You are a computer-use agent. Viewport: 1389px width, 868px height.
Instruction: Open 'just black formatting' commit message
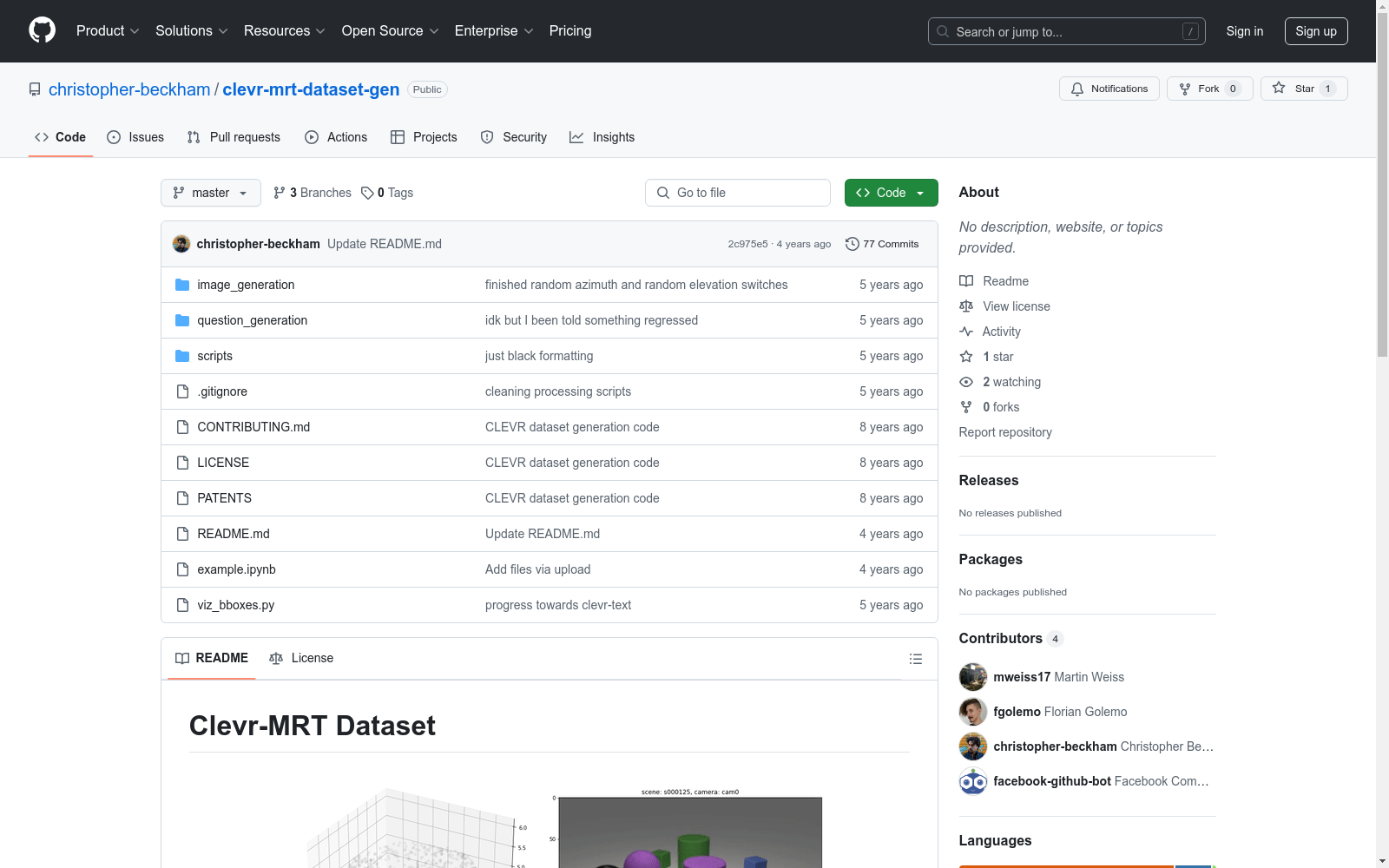[x=539, y=356]
